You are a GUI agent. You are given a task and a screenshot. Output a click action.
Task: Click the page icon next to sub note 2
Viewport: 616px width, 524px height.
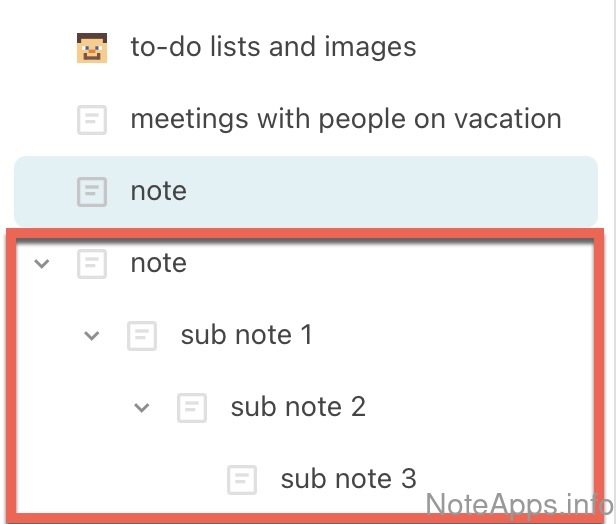[192, 407]
